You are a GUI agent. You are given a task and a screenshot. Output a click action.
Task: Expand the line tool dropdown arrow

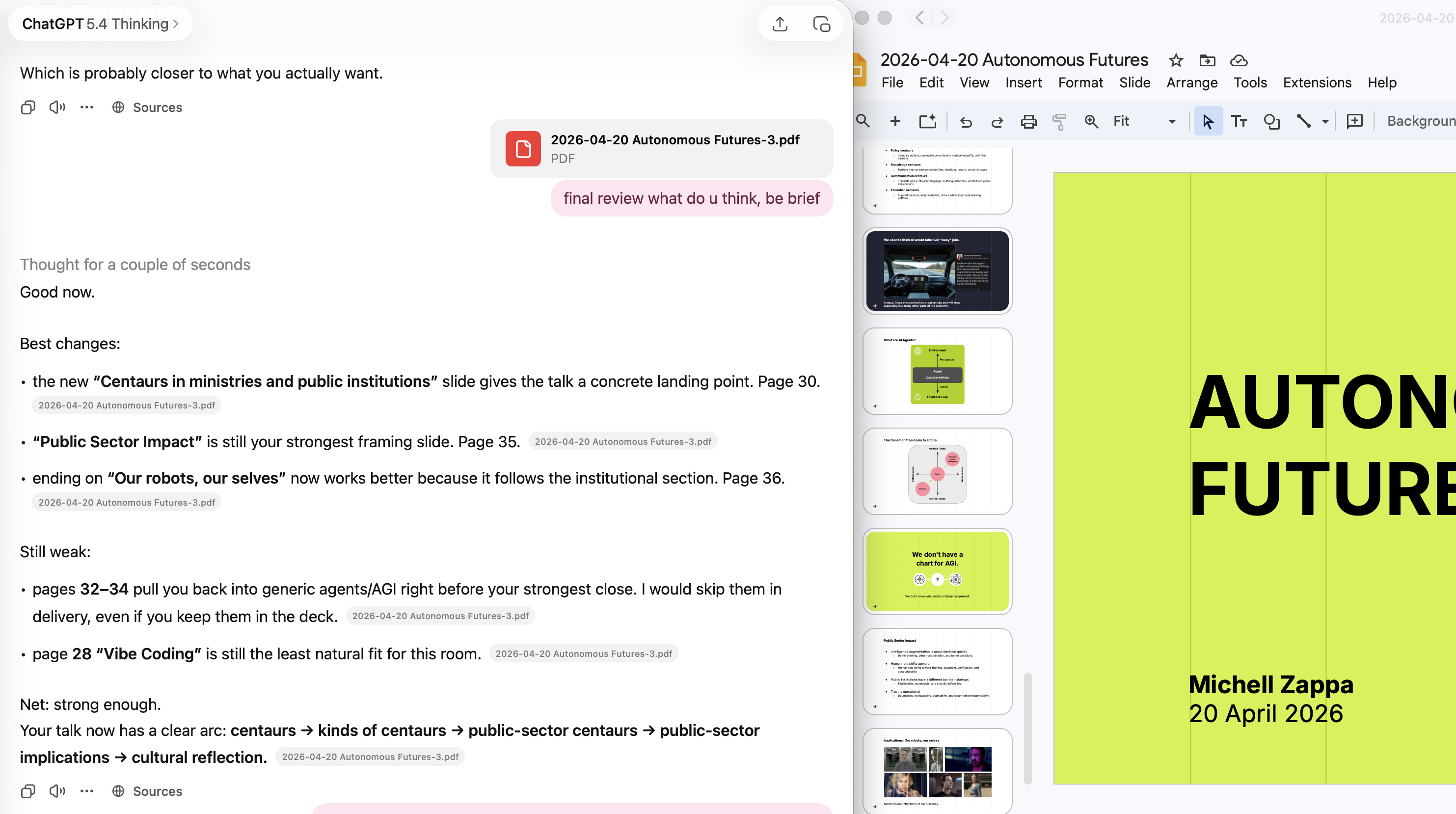click(x=1325, y=122)
